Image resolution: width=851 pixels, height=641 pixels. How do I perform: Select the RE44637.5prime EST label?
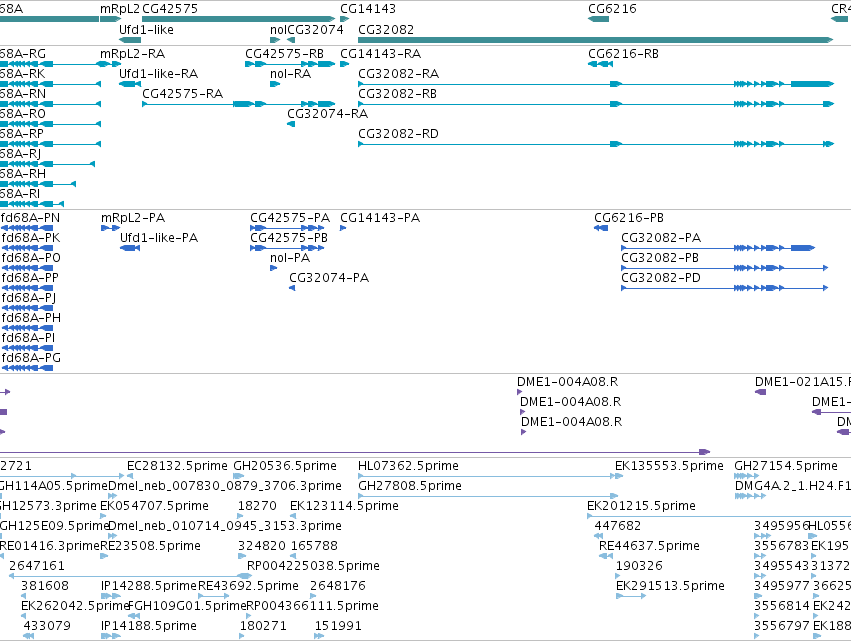pos(649,547)
